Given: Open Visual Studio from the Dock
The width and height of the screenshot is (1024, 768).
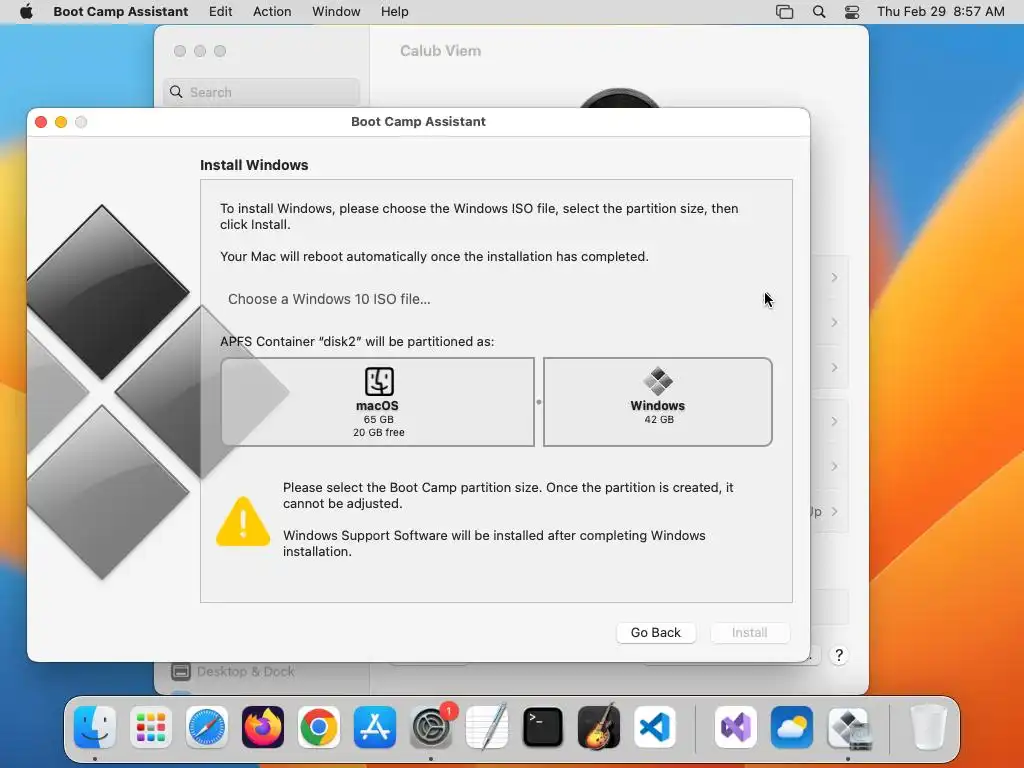Looking at the screenshot, I should coord(736,727).
